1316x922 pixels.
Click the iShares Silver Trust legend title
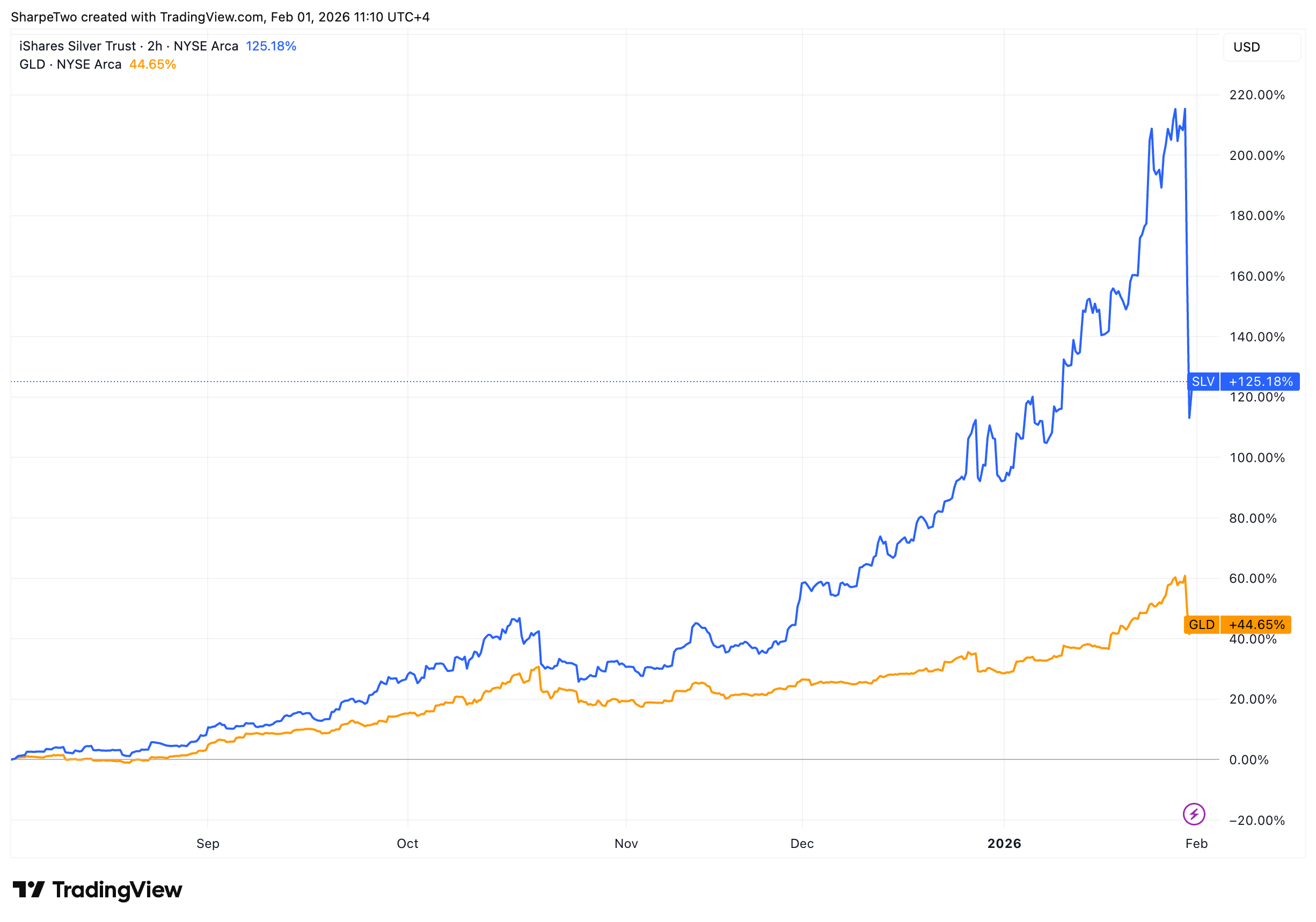[128, 46]
